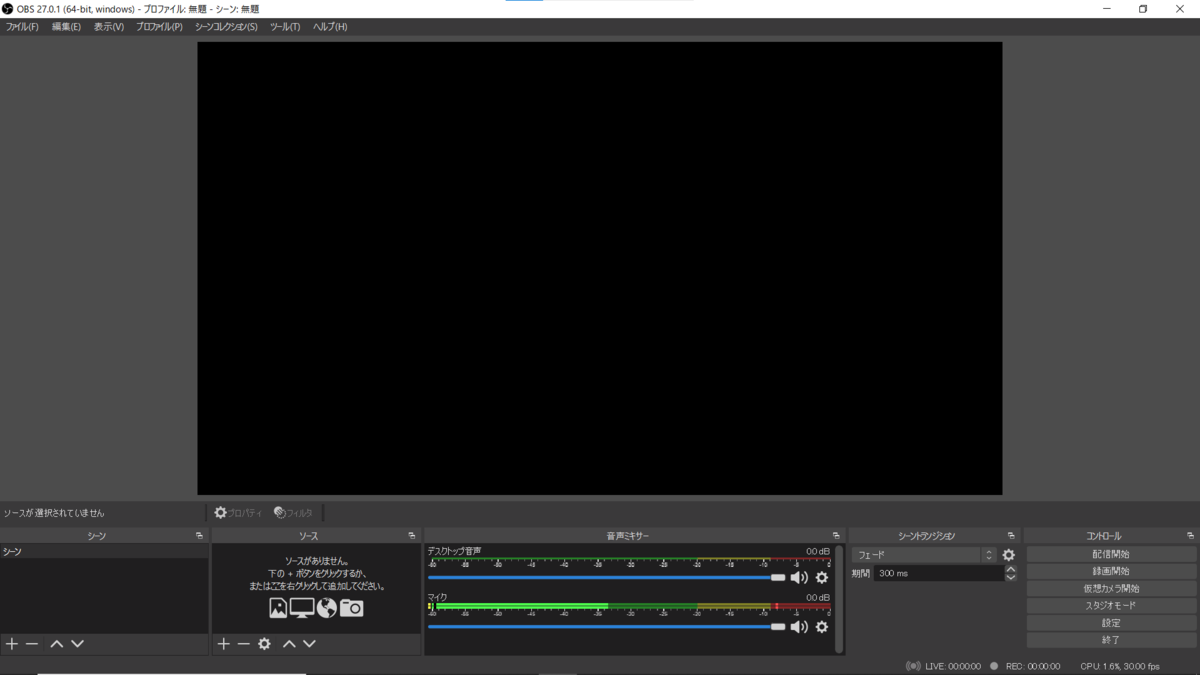
Task: Mute デスクトップ音声 speaker toggle
Action: coord(799,578)
